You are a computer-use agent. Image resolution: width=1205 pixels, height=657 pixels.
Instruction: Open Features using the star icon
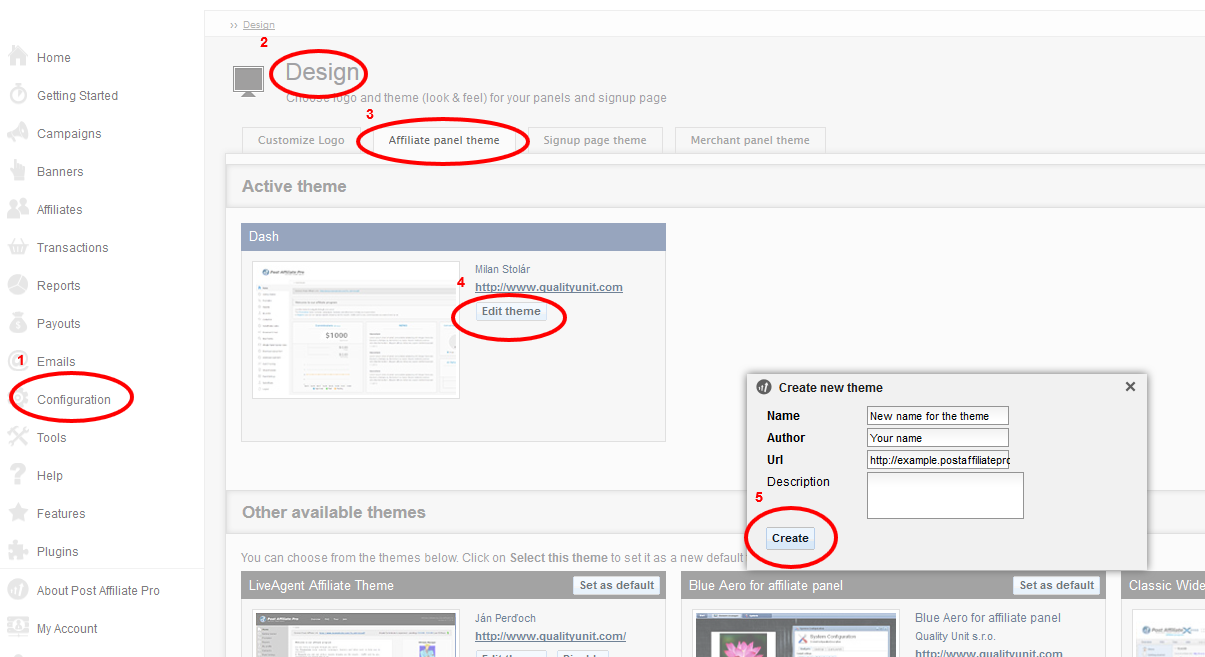(17, 513)
